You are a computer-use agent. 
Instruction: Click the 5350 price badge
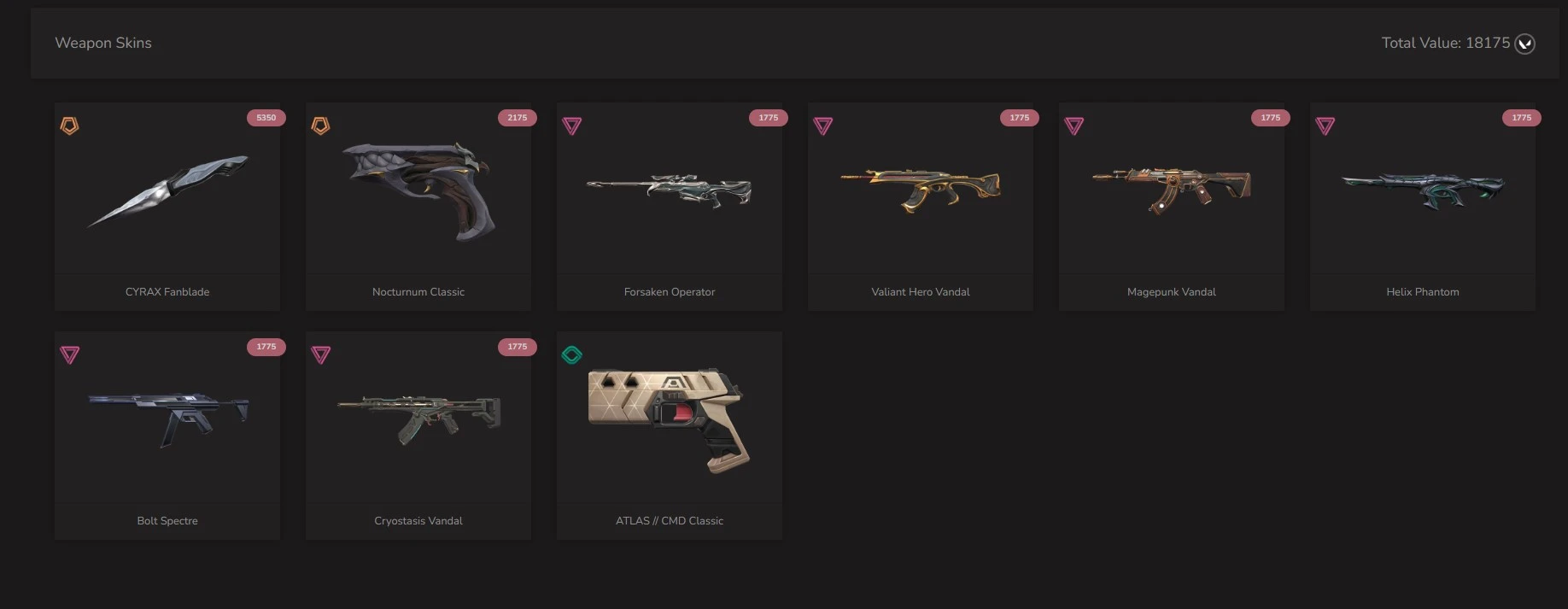(266, 118)
